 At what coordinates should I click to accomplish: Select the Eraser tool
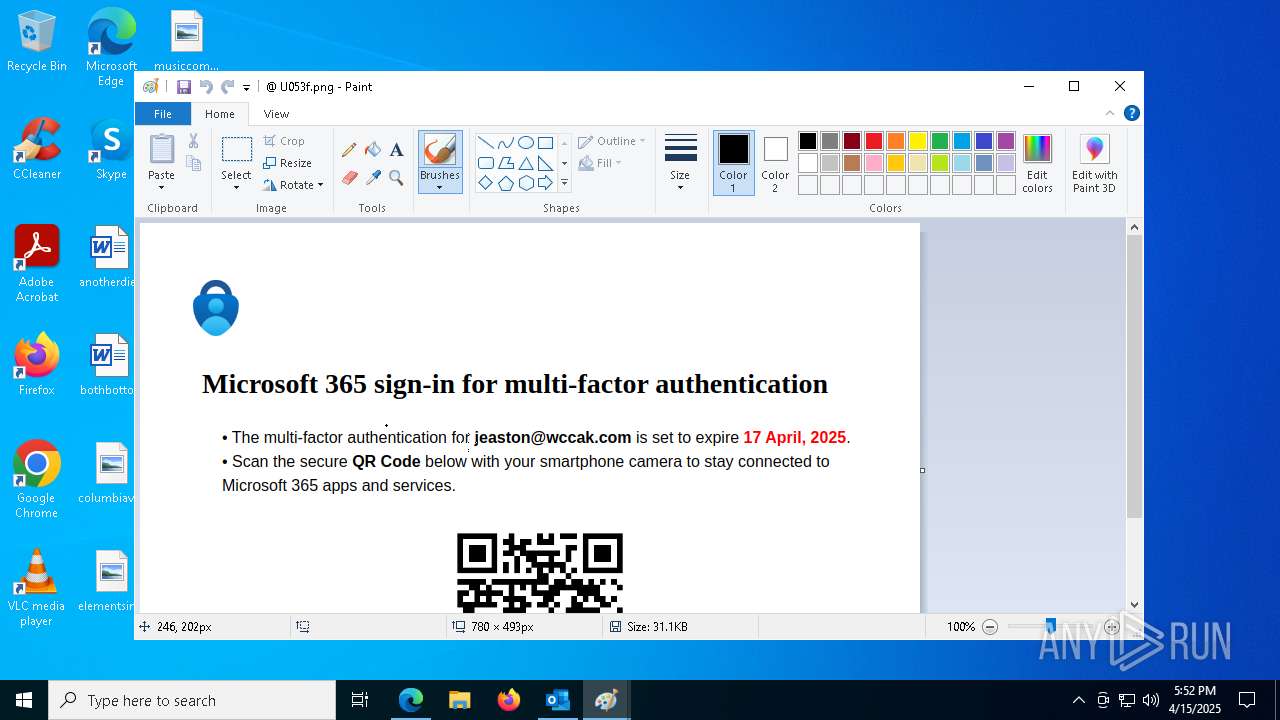tap(349, 178)
